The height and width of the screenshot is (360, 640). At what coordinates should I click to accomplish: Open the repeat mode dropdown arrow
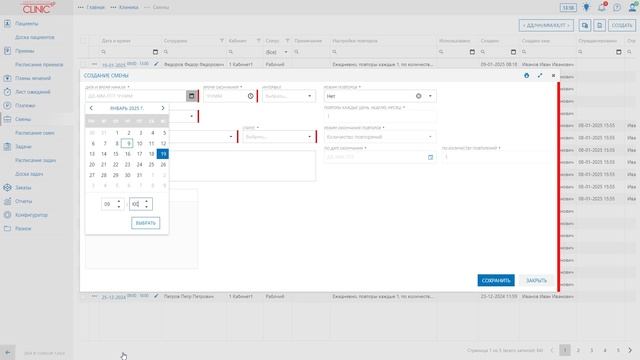[430, 96]
